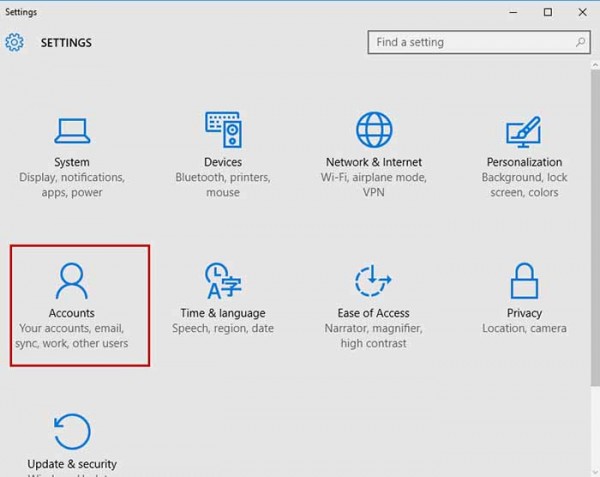Open Ease of Access dashed clock icon
Viewport: 600px width, 477px height.
373,281
